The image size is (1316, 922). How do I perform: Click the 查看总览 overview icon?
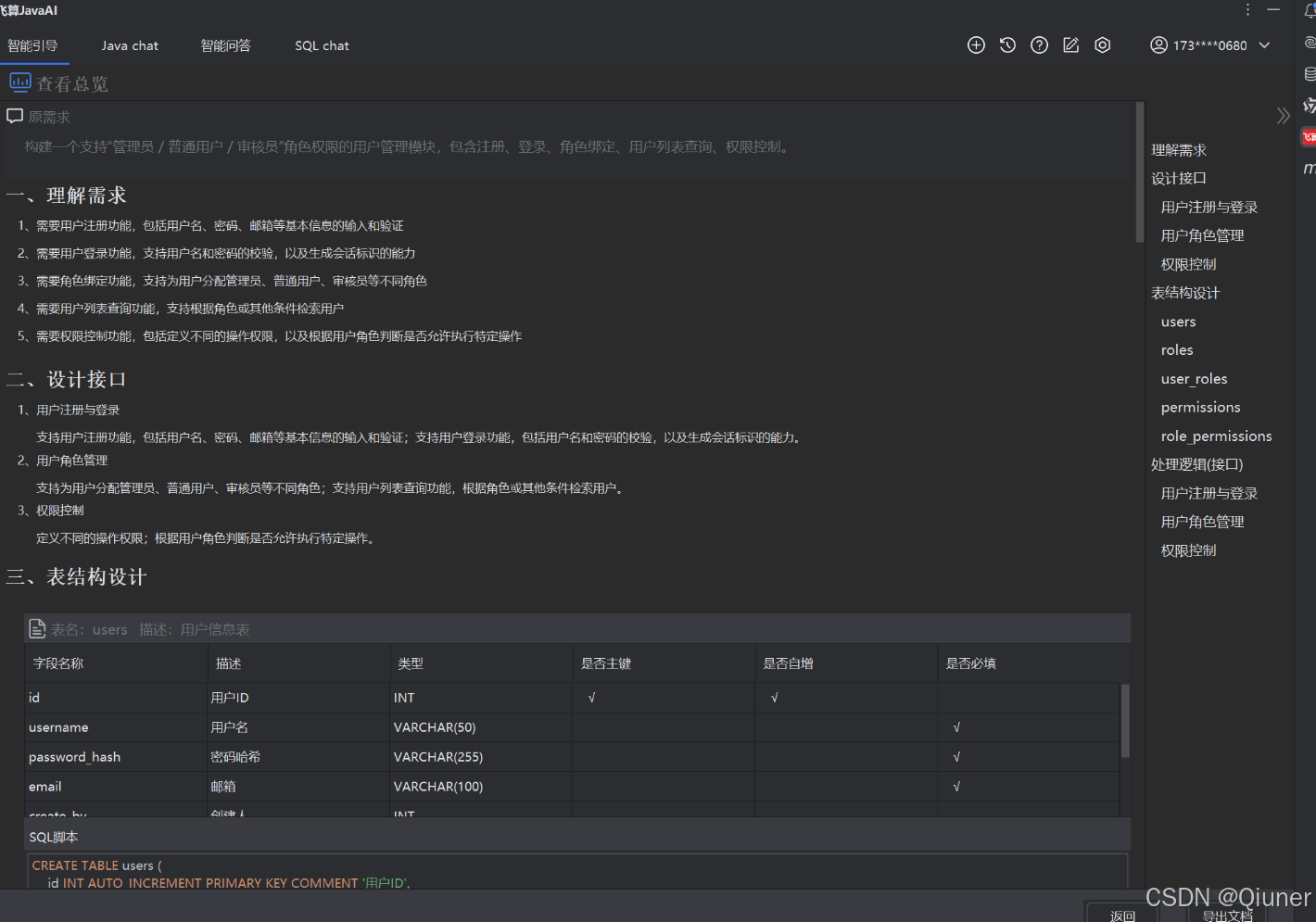pyautogui.click(x=19, y=82)
